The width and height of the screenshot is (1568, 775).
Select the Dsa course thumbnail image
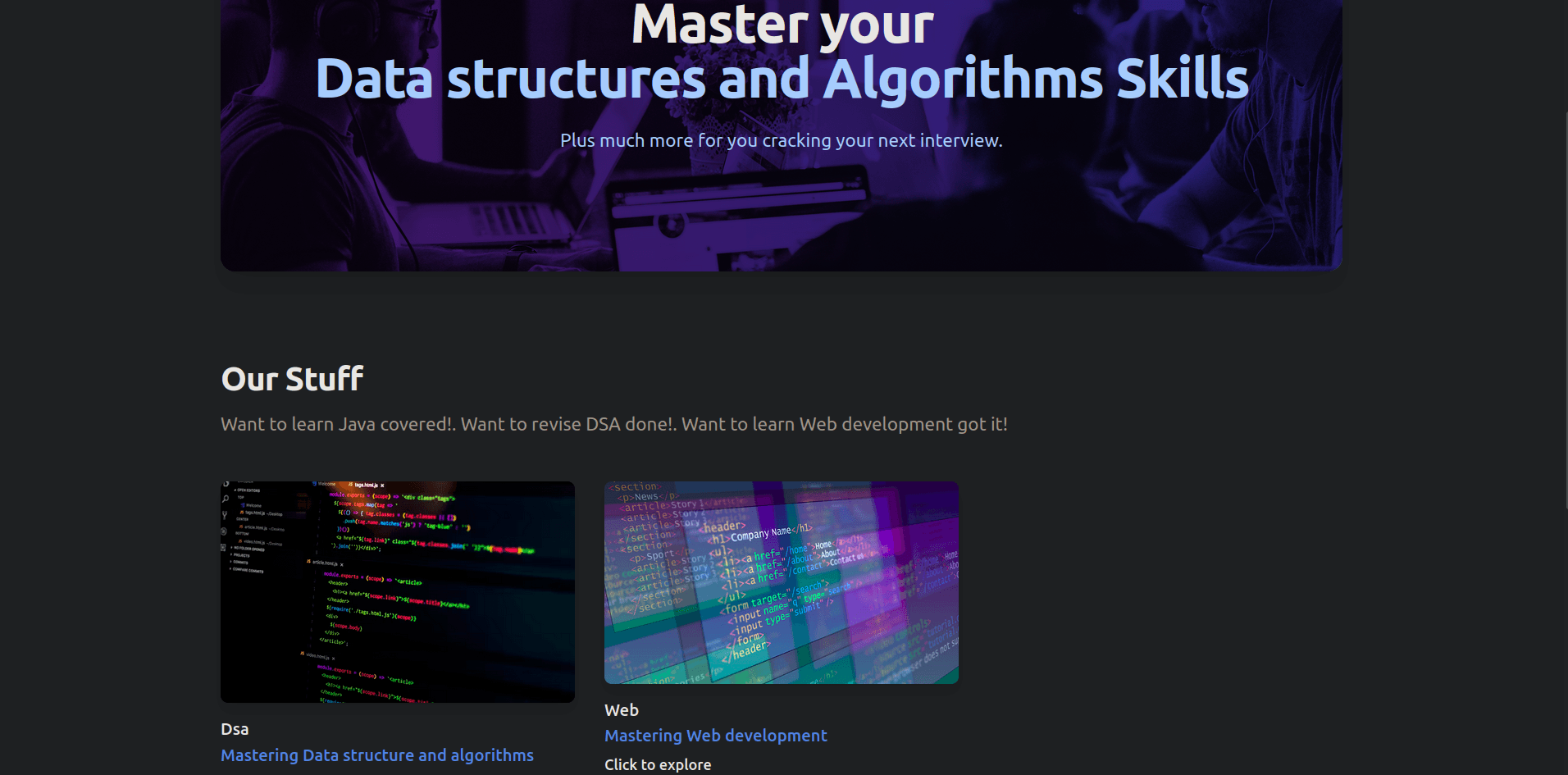[x=397, y=590]
